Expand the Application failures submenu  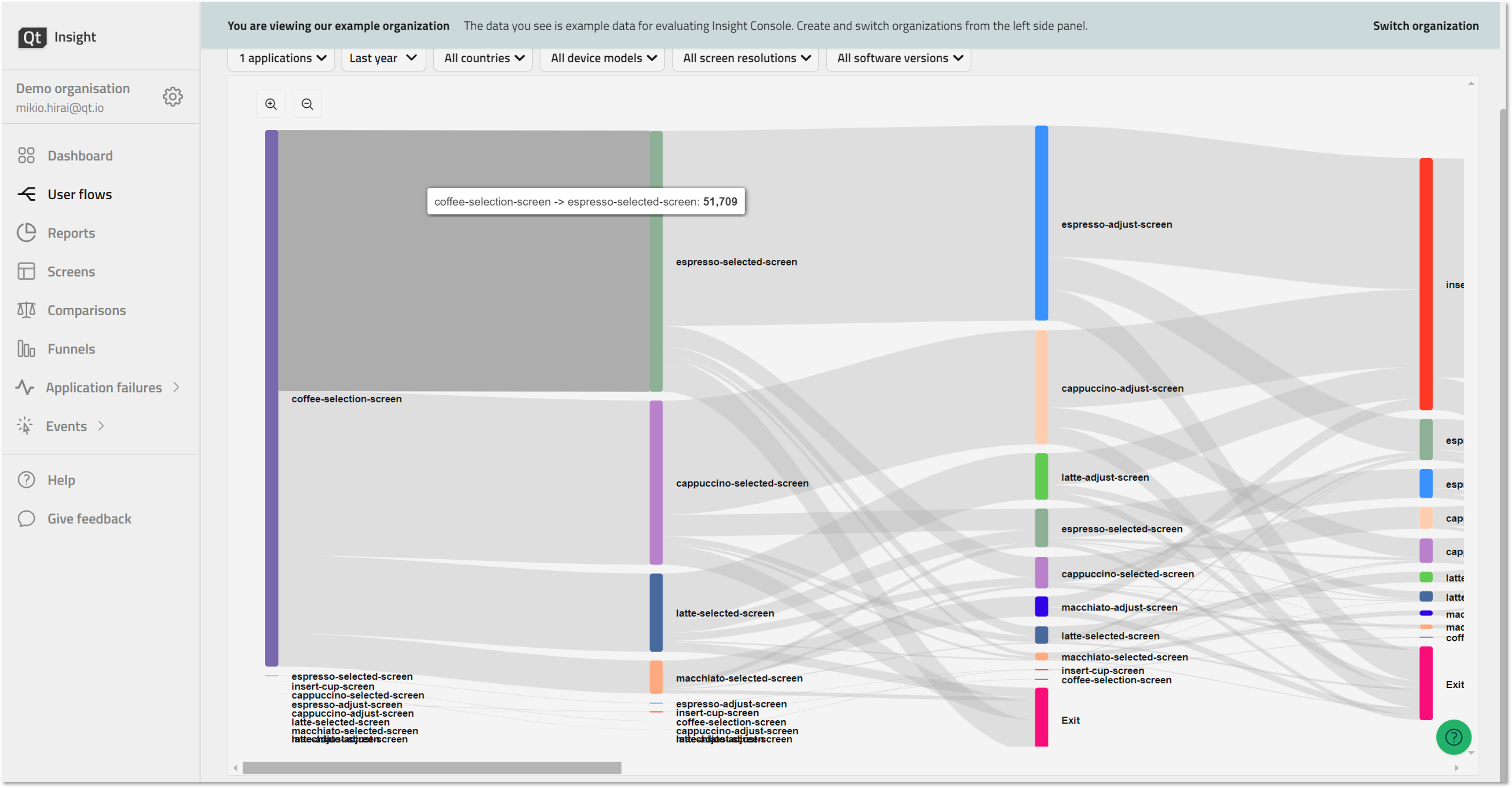click(x=176, y=387)
